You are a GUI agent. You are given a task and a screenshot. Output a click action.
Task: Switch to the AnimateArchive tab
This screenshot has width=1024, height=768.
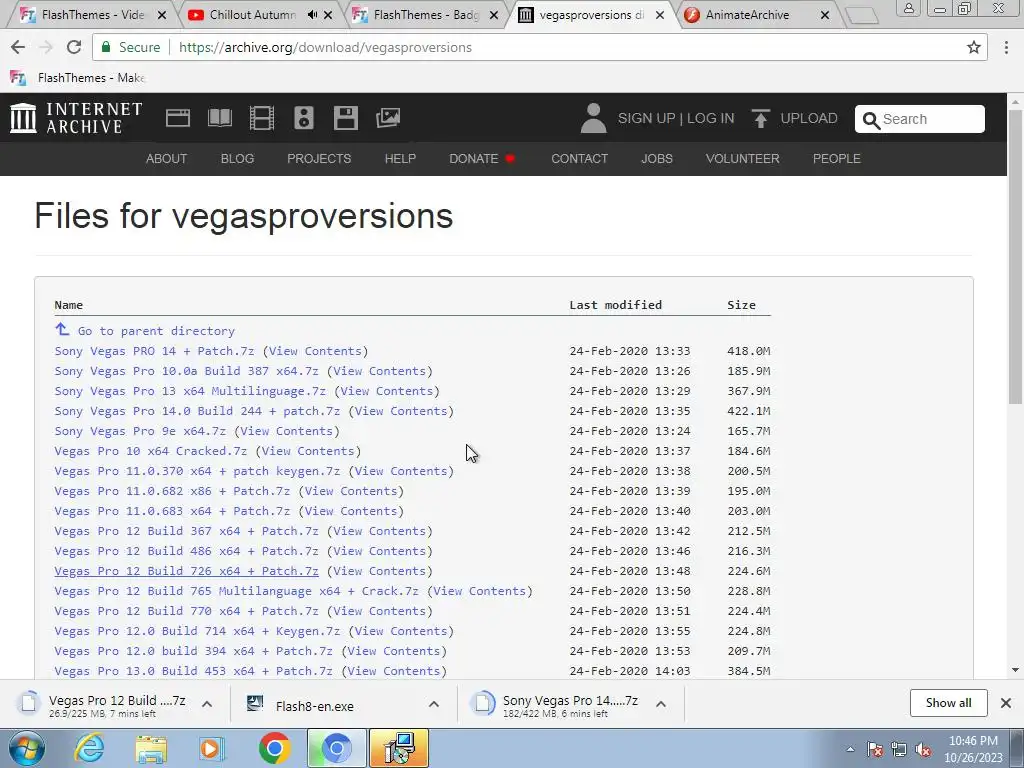click(747, 14)
